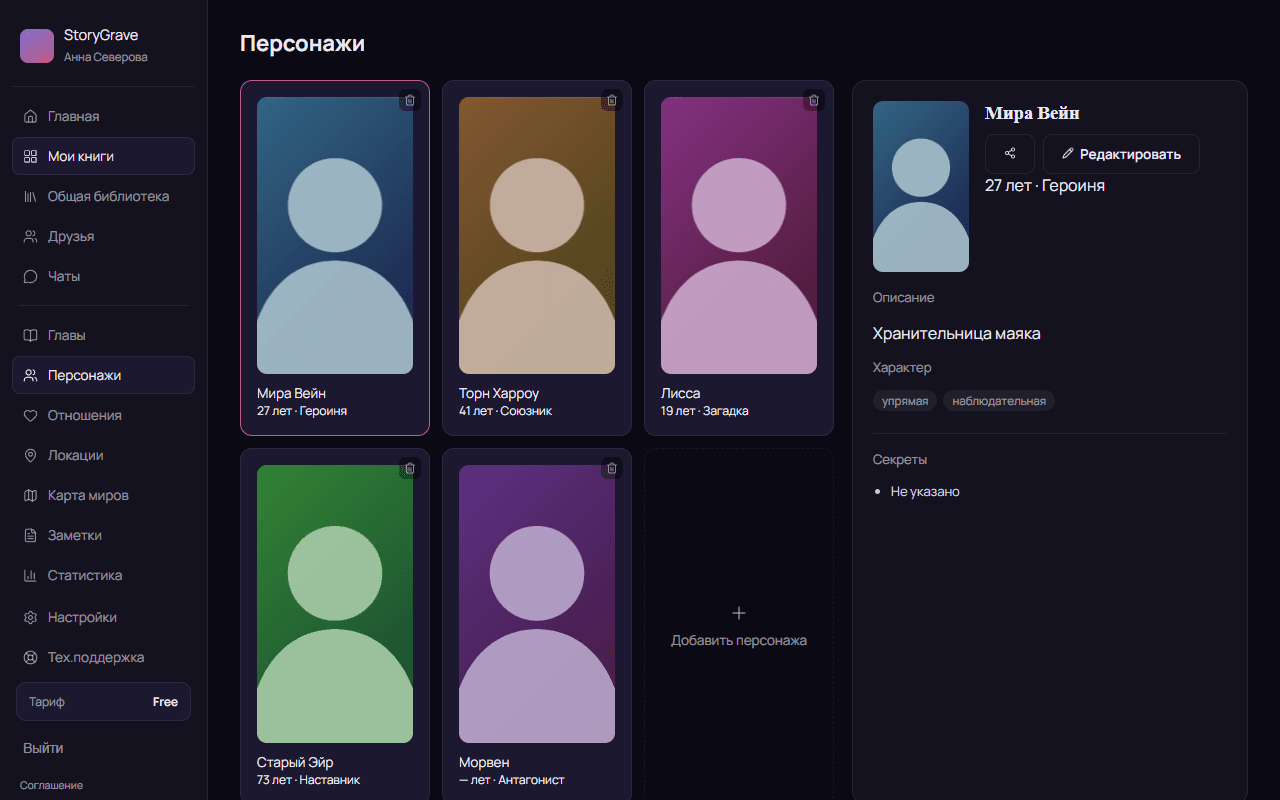Go to Мои книги section
The width and height of the screenshot is (1280, 800).
[x=103, y=156]
